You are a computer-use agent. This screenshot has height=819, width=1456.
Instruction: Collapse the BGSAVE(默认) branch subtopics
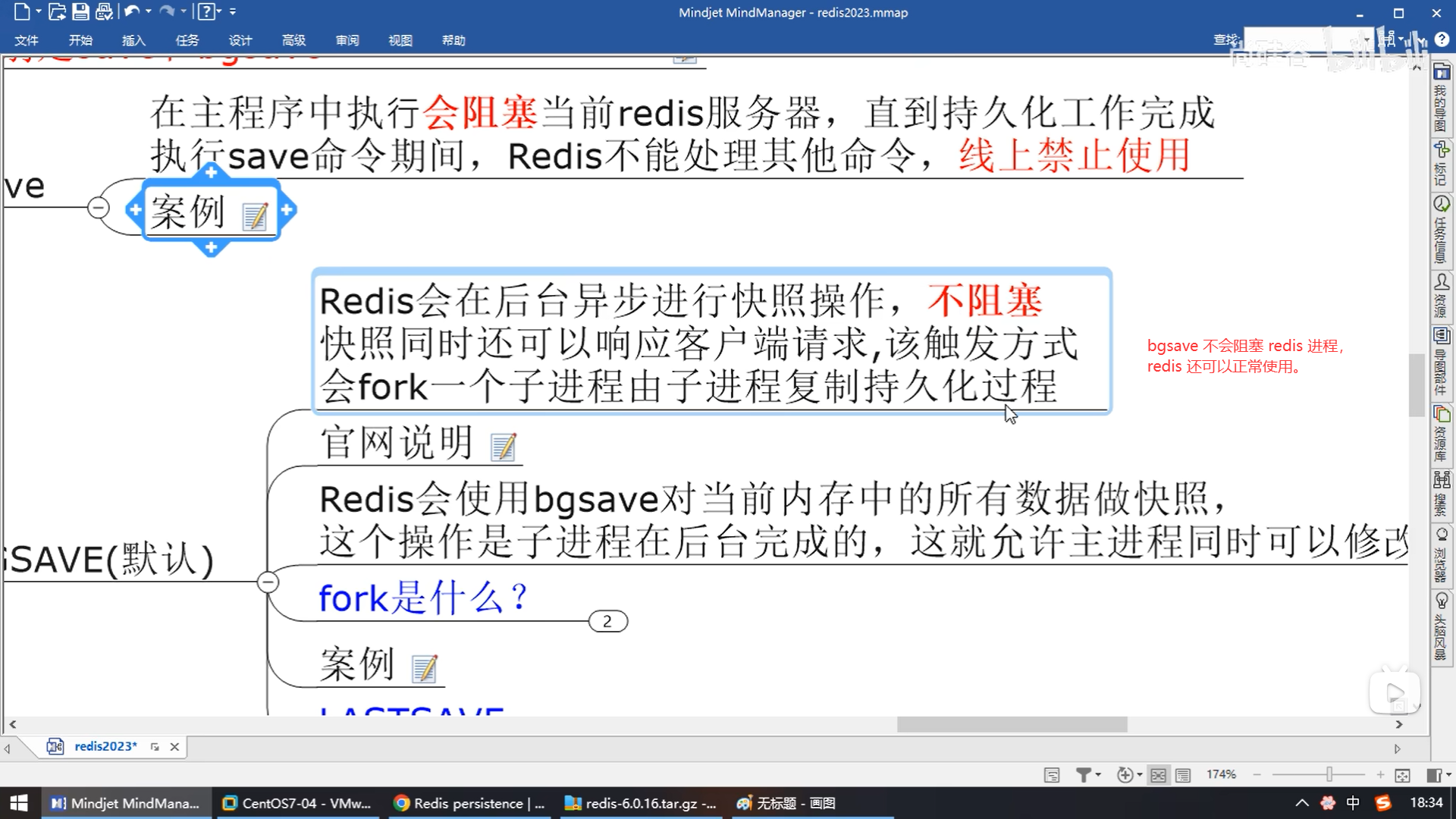click(x=268, y=582)
